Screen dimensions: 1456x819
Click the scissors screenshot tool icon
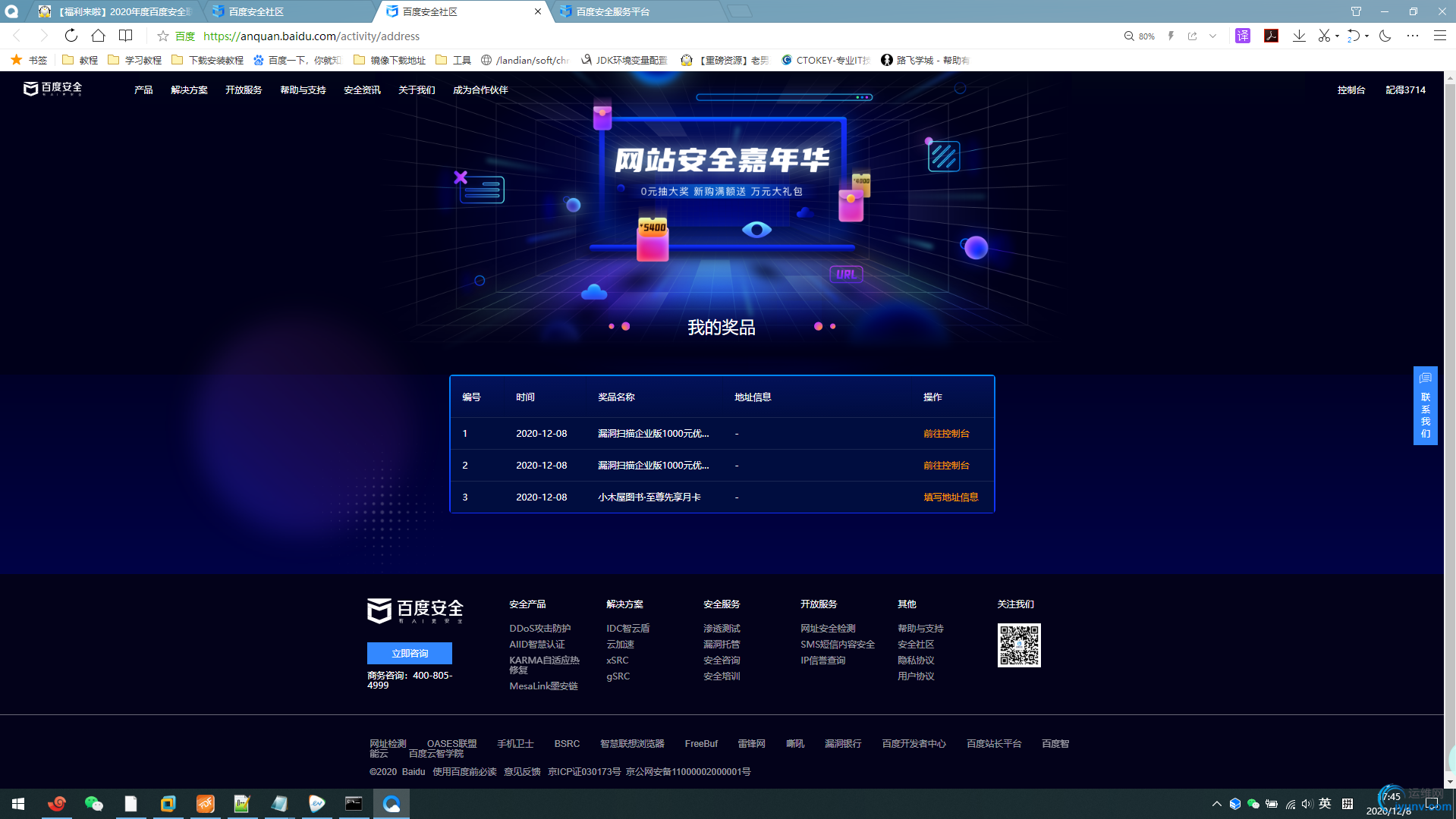point(1324,36)
